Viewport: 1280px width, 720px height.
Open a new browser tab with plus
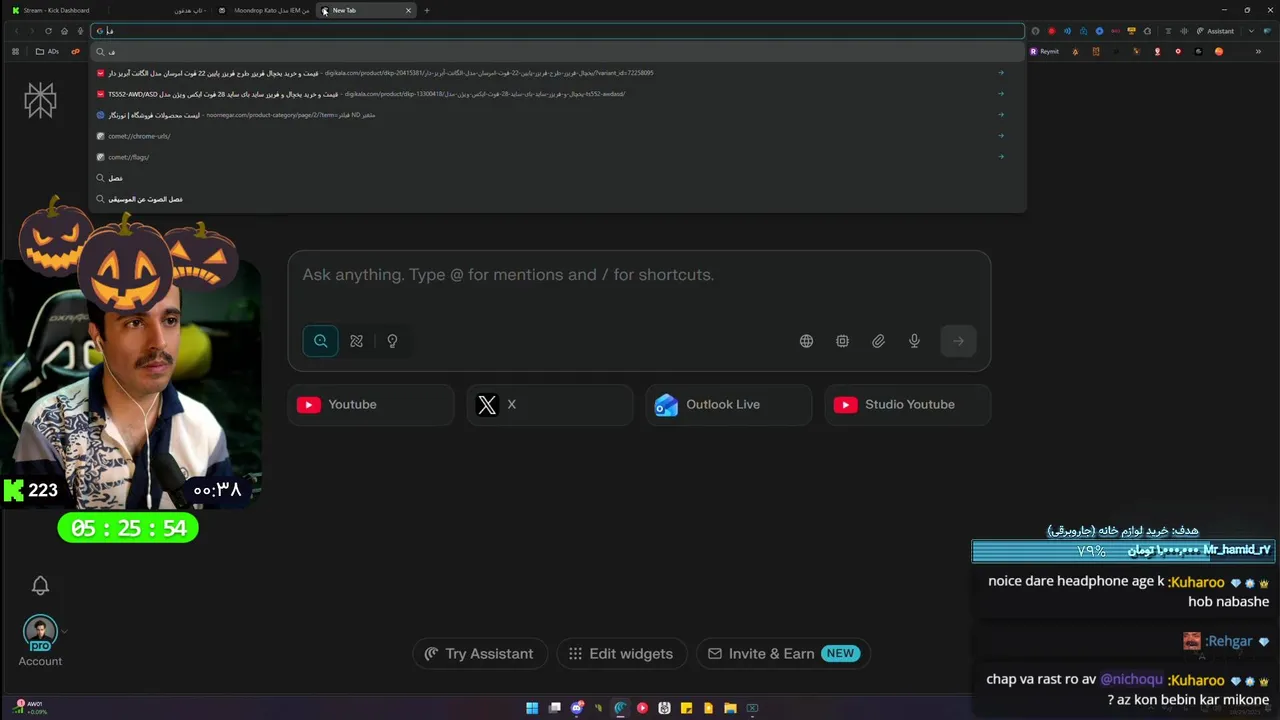coord(427,10)
